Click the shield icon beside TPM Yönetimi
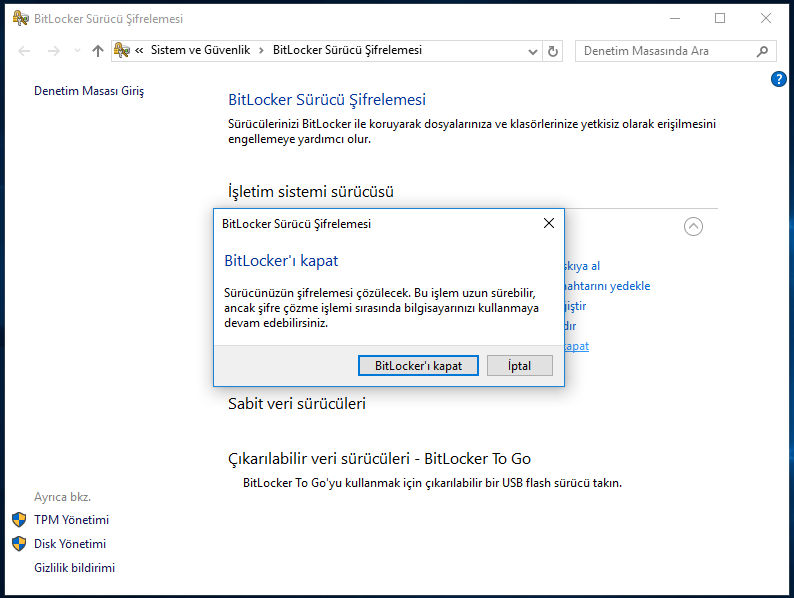 pyautogui.click(x=19, y=520)
